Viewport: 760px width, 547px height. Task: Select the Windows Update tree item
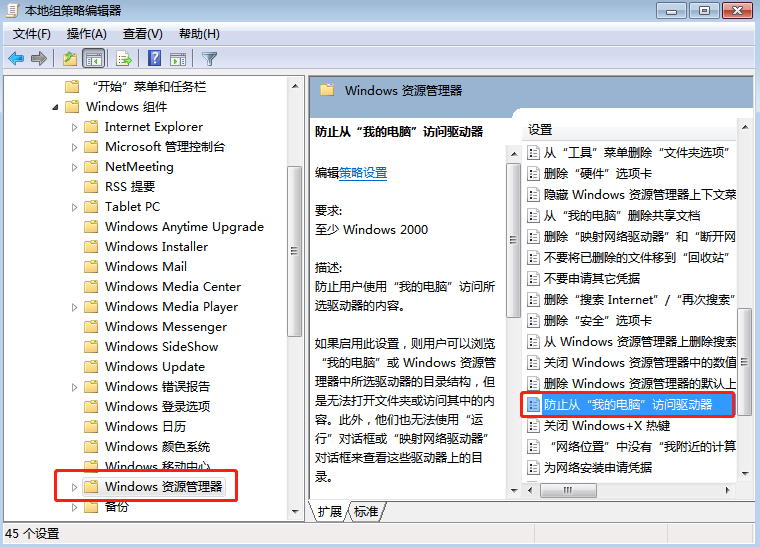pyautogui.click(x=154, y=367)
